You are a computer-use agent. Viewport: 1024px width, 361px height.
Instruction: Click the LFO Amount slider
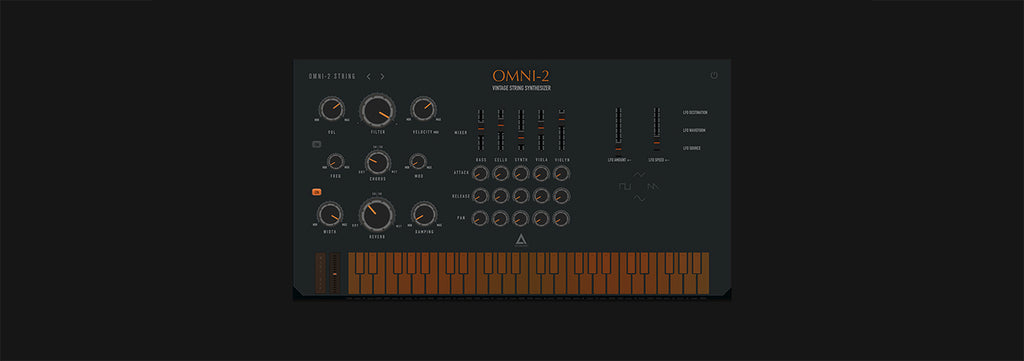618,130
